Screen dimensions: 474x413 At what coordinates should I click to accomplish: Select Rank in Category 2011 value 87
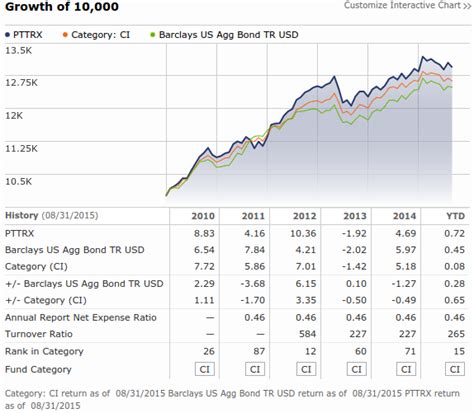coord(259,351)
